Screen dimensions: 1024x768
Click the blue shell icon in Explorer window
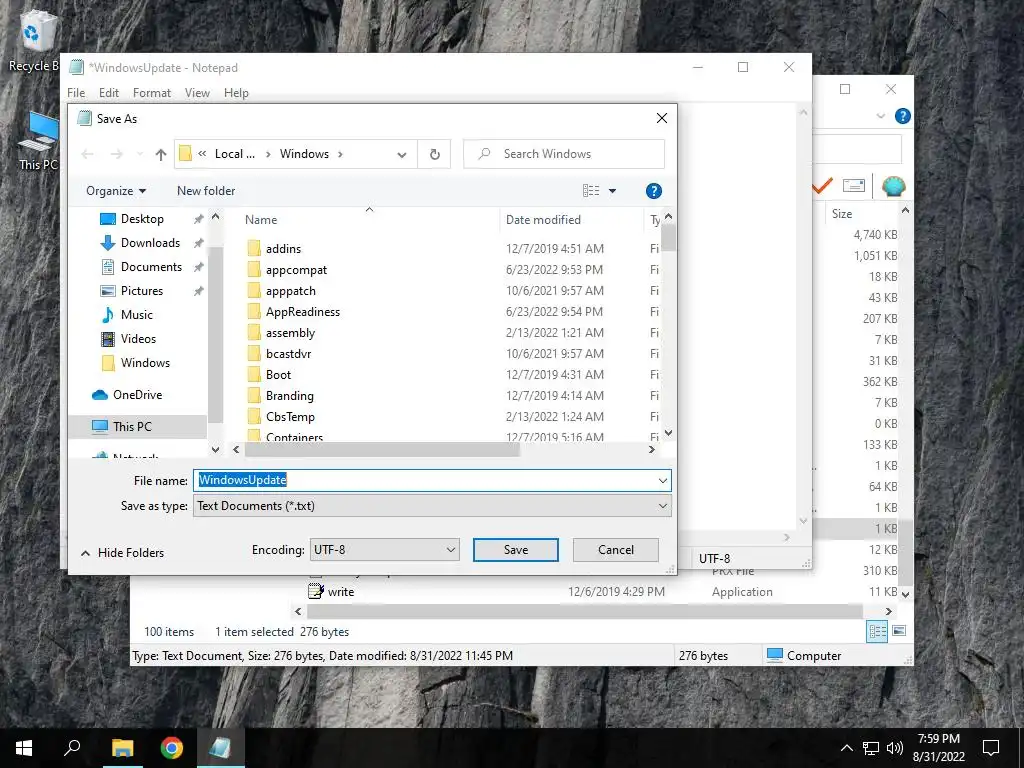coord(893,186)
